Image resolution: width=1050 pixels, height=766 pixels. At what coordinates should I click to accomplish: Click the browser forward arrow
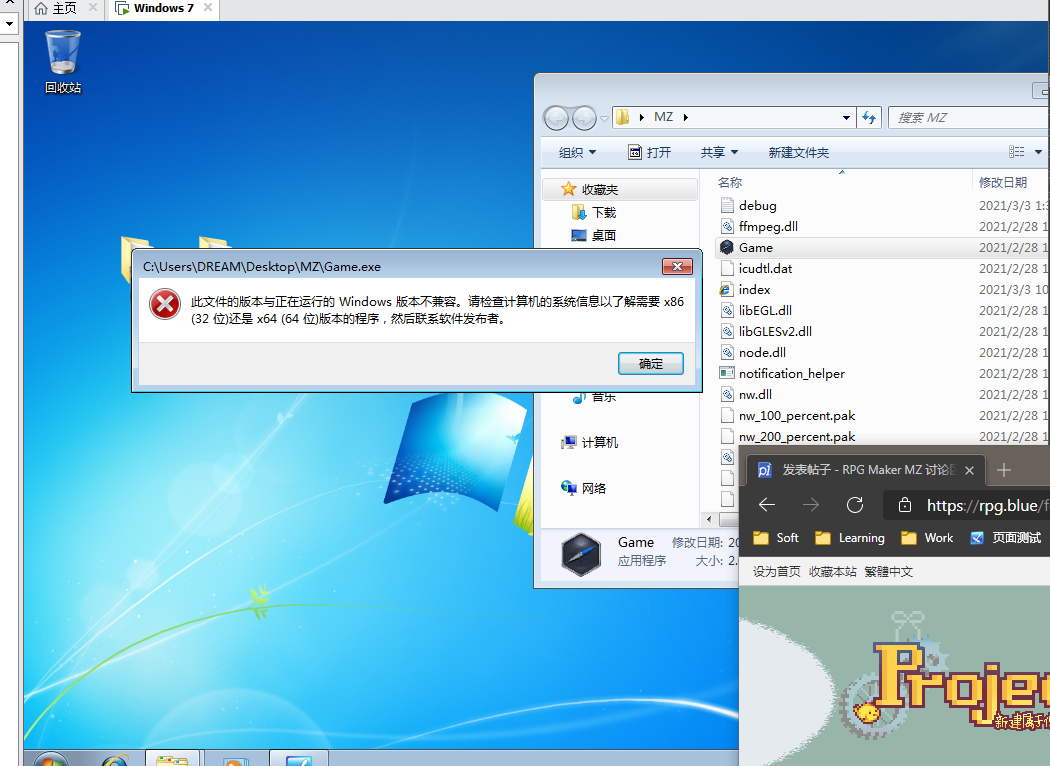811,505
